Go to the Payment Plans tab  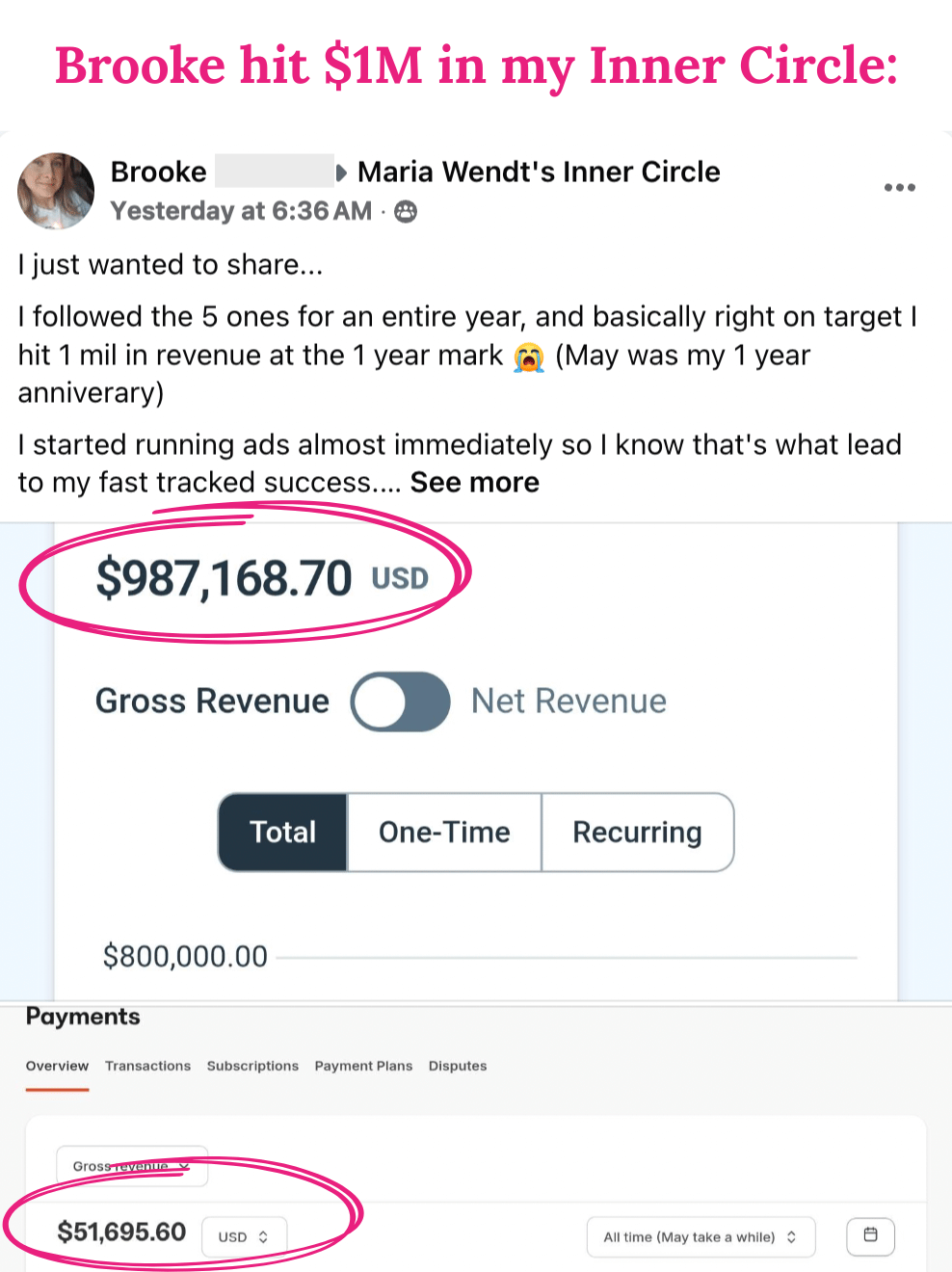363,1066
